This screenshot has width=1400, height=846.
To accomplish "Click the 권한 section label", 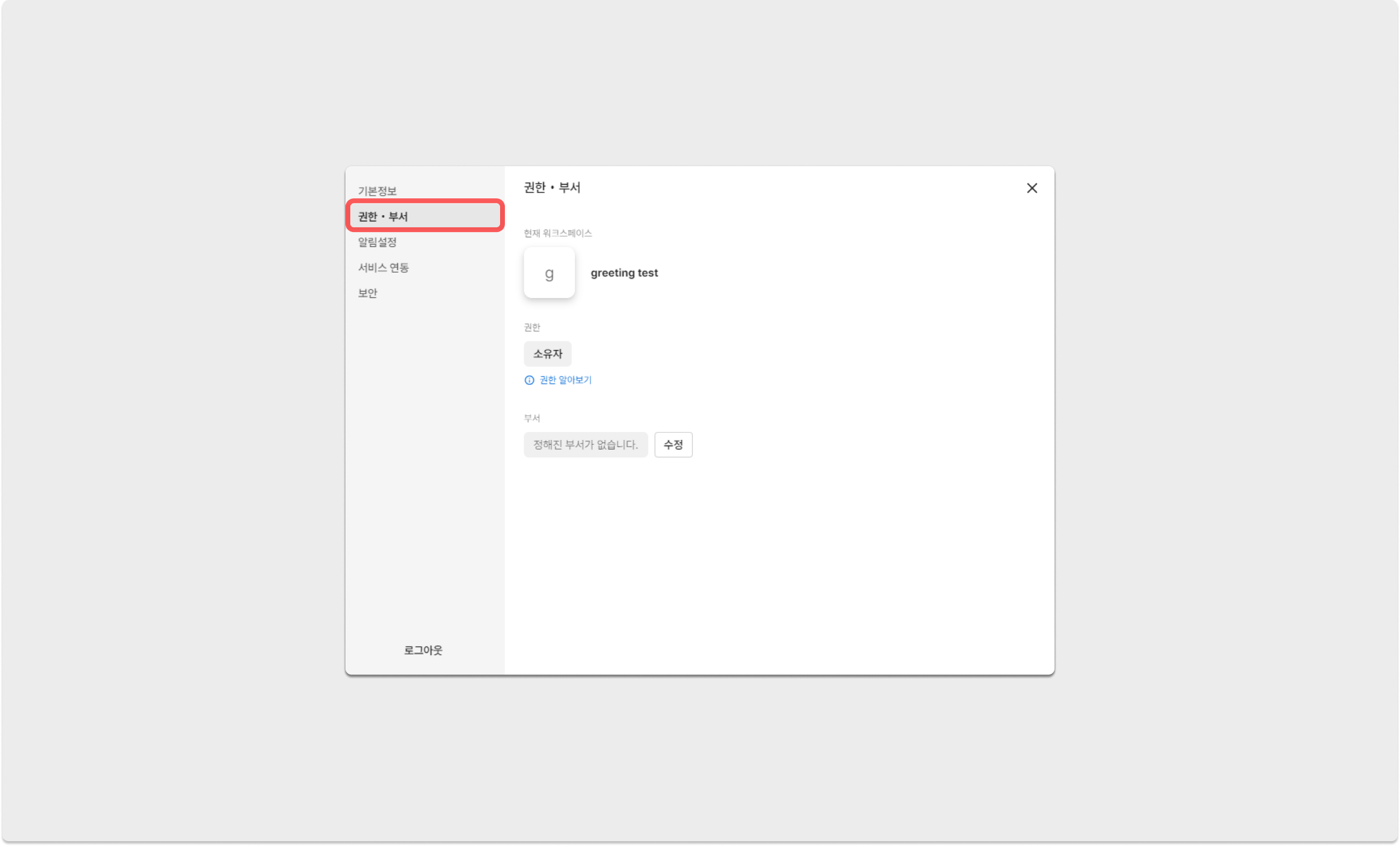I will (x=531, y=328).
